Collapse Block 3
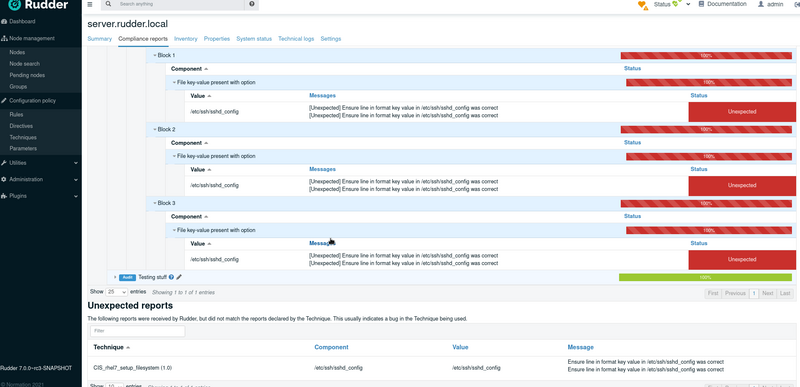Image resolution: width=800 pixels, height=387 pixels. point(155,203)
